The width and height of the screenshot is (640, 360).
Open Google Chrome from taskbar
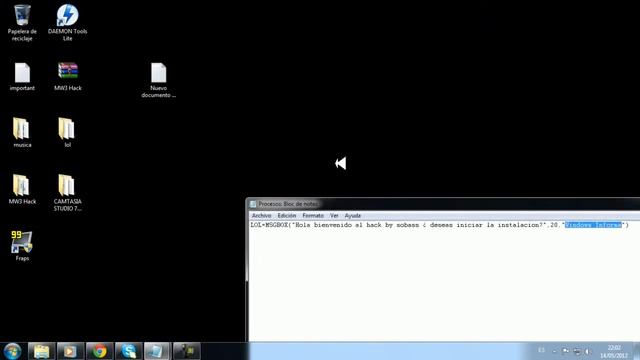point(99,351)
